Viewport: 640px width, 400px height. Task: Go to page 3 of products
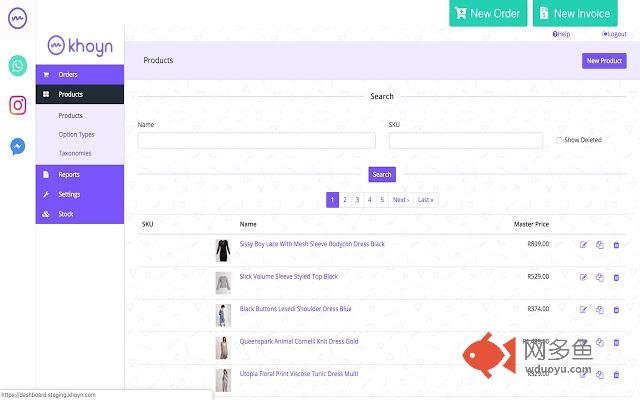click(357, 200)
